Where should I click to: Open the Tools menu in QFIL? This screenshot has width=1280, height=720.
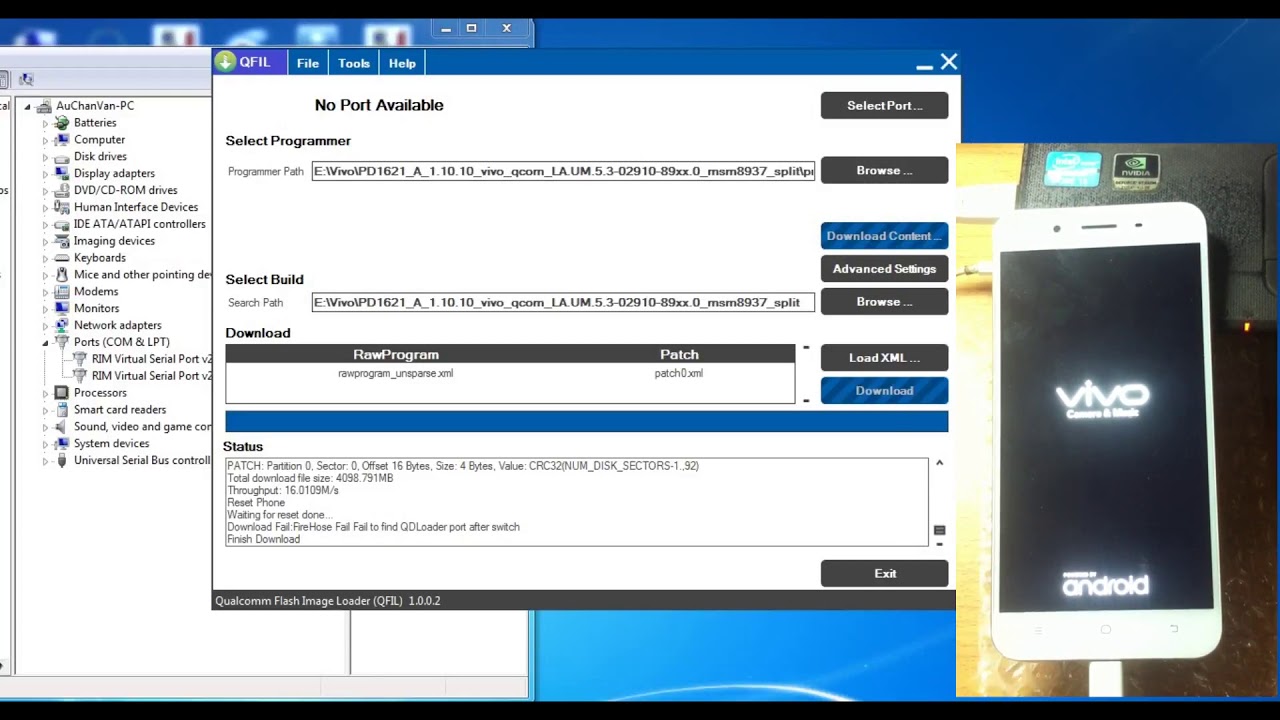coord(354,63)
